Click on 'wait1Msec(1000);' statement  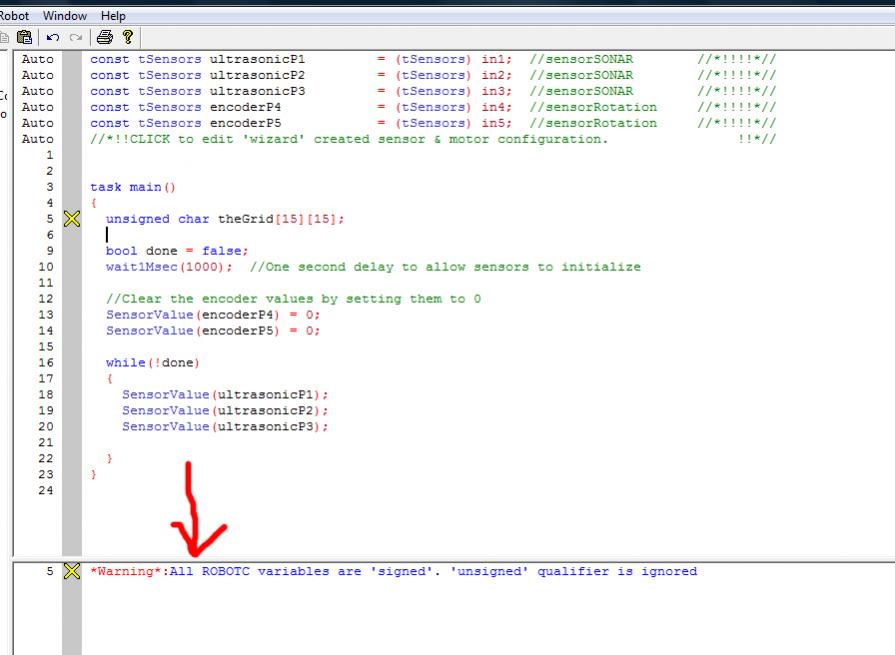(169, 267)
